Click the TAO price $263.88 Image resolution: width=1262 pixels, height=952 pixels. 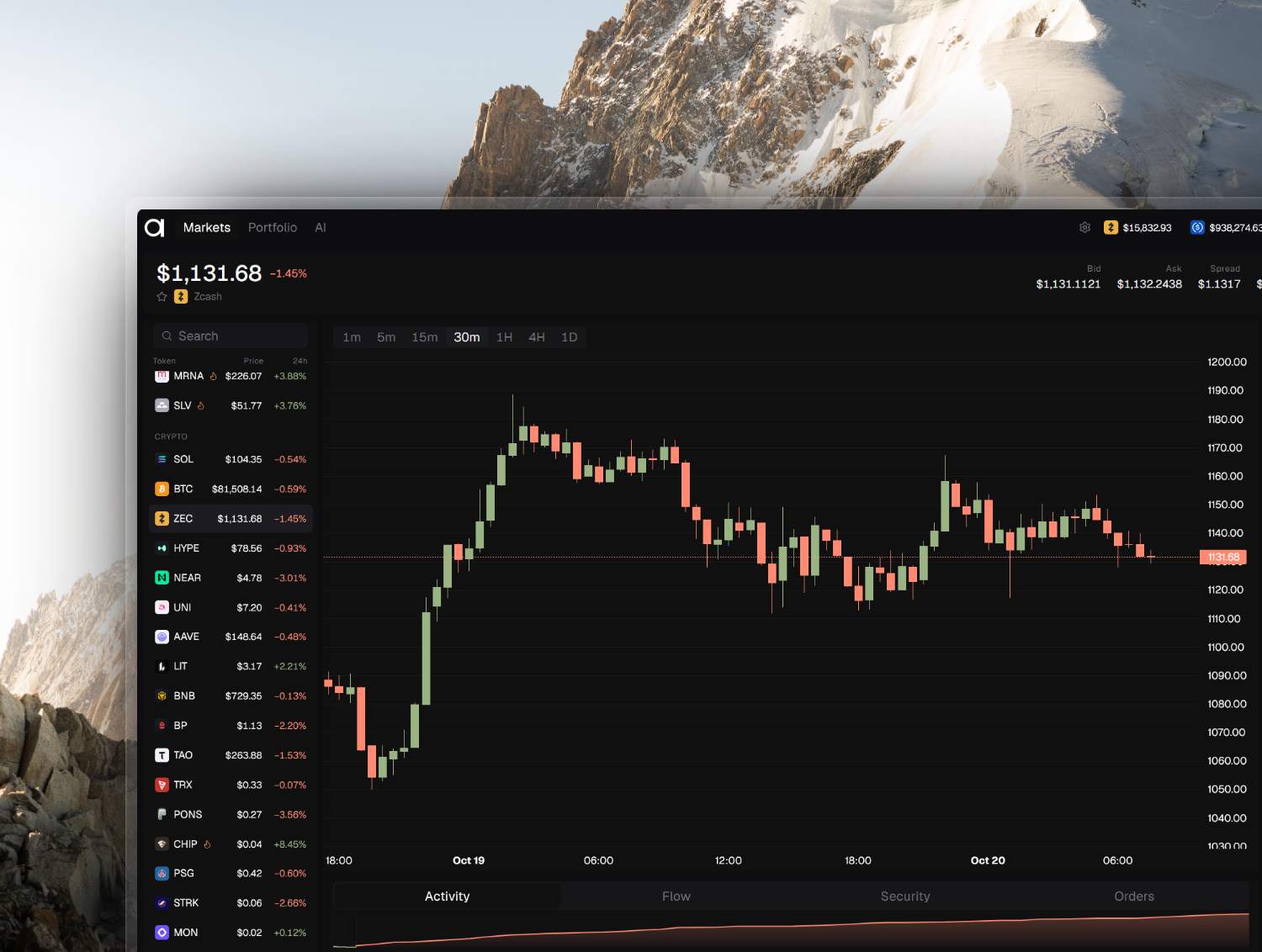244,755
